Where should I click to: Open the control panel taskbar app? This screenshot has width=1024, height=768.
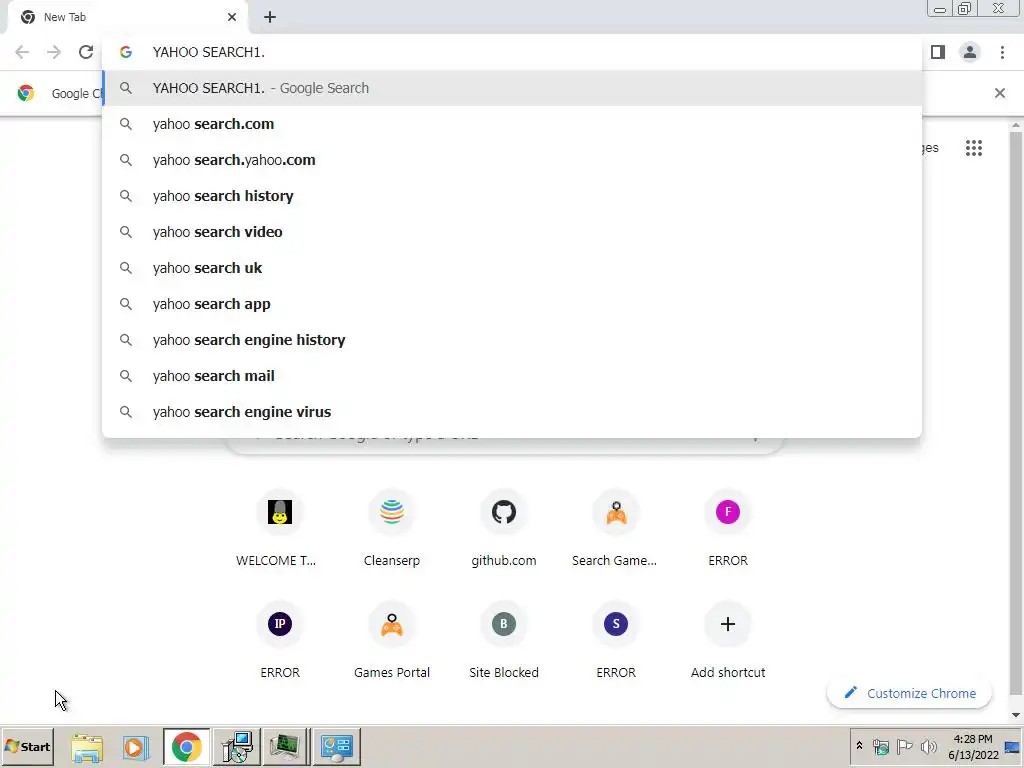[337, 747]
